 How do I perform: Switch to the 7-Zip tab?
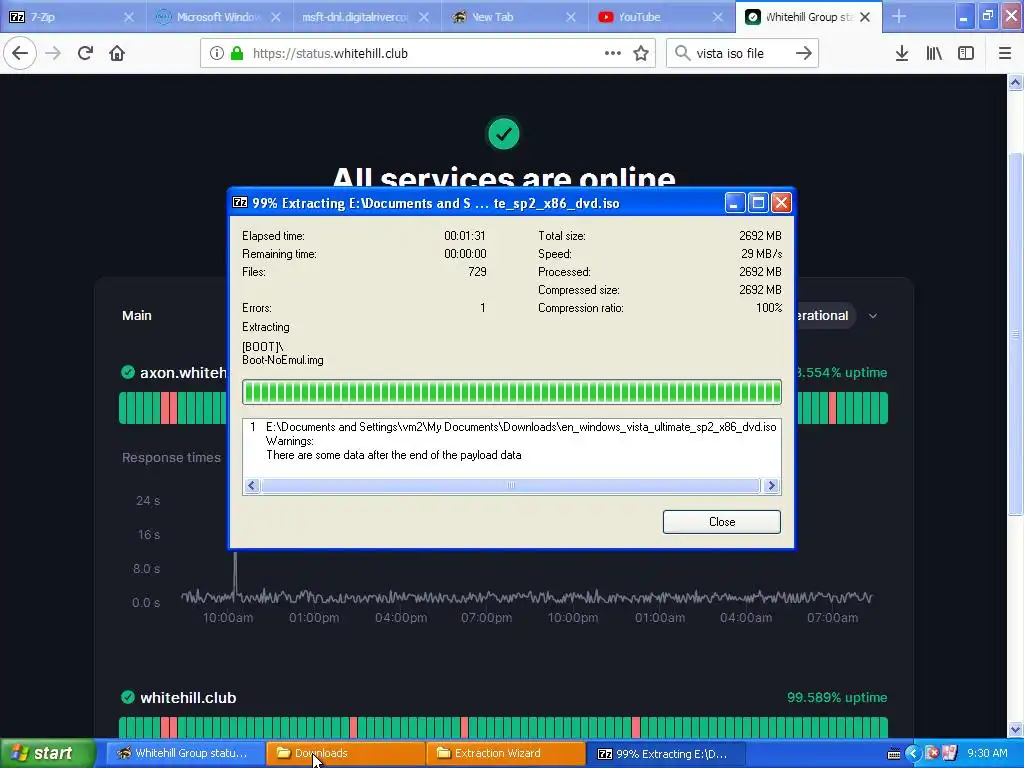(73, 17)
